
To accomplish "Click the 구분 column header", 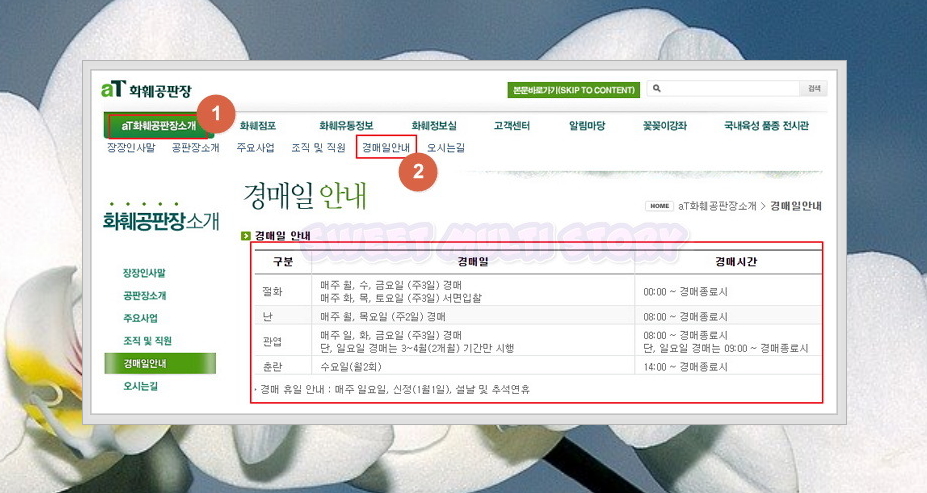I will click(283, 262).
